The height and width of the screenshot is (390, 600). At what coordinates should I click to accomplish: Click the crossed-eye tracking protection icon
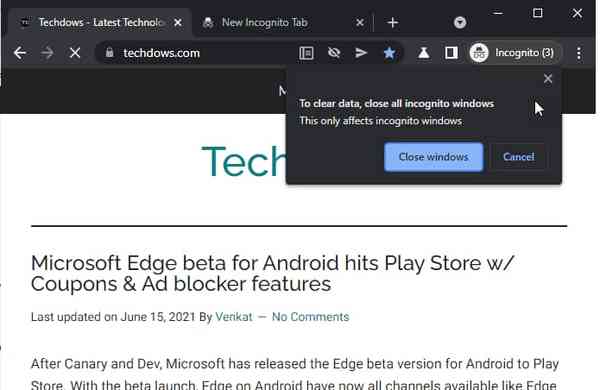click(334, 53)
